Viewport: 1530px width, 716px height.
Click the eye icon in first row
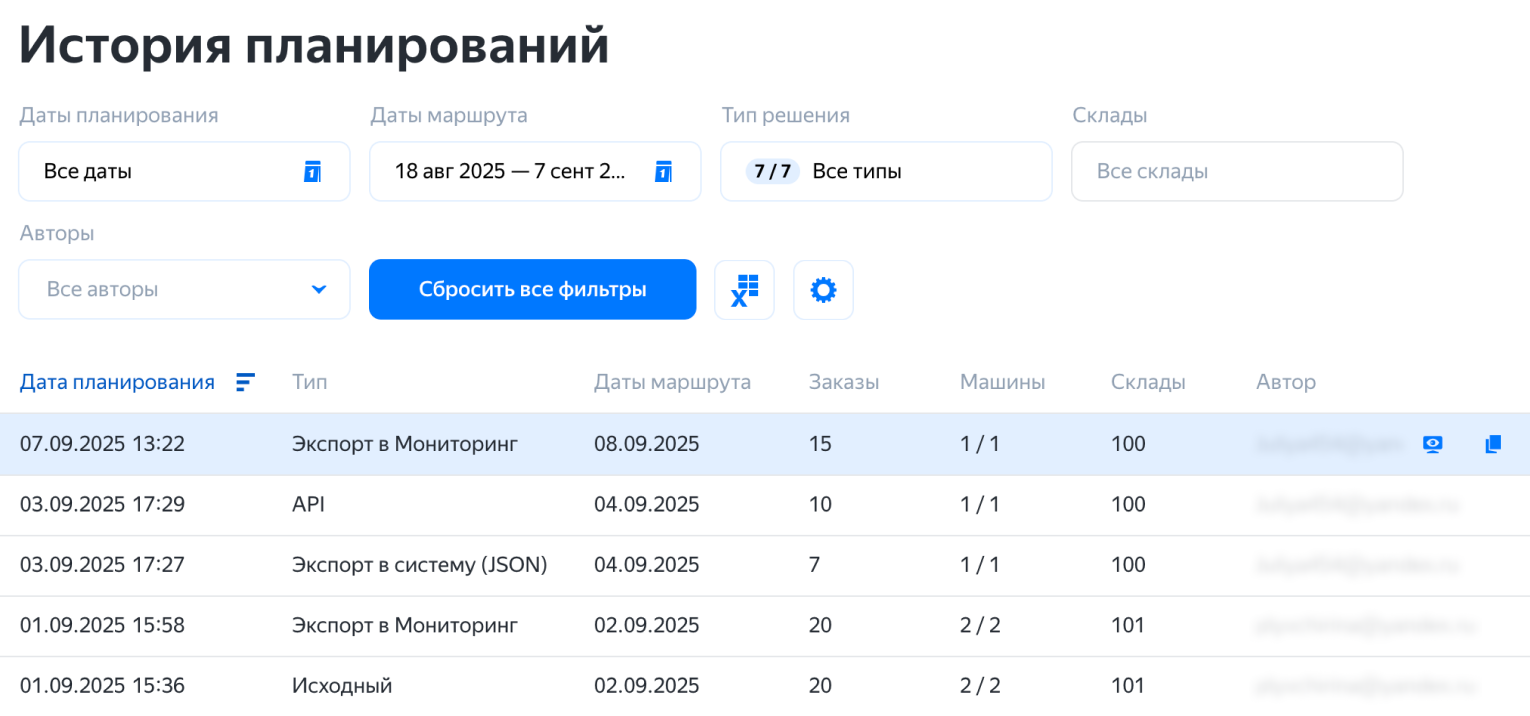pos(1433,445)
